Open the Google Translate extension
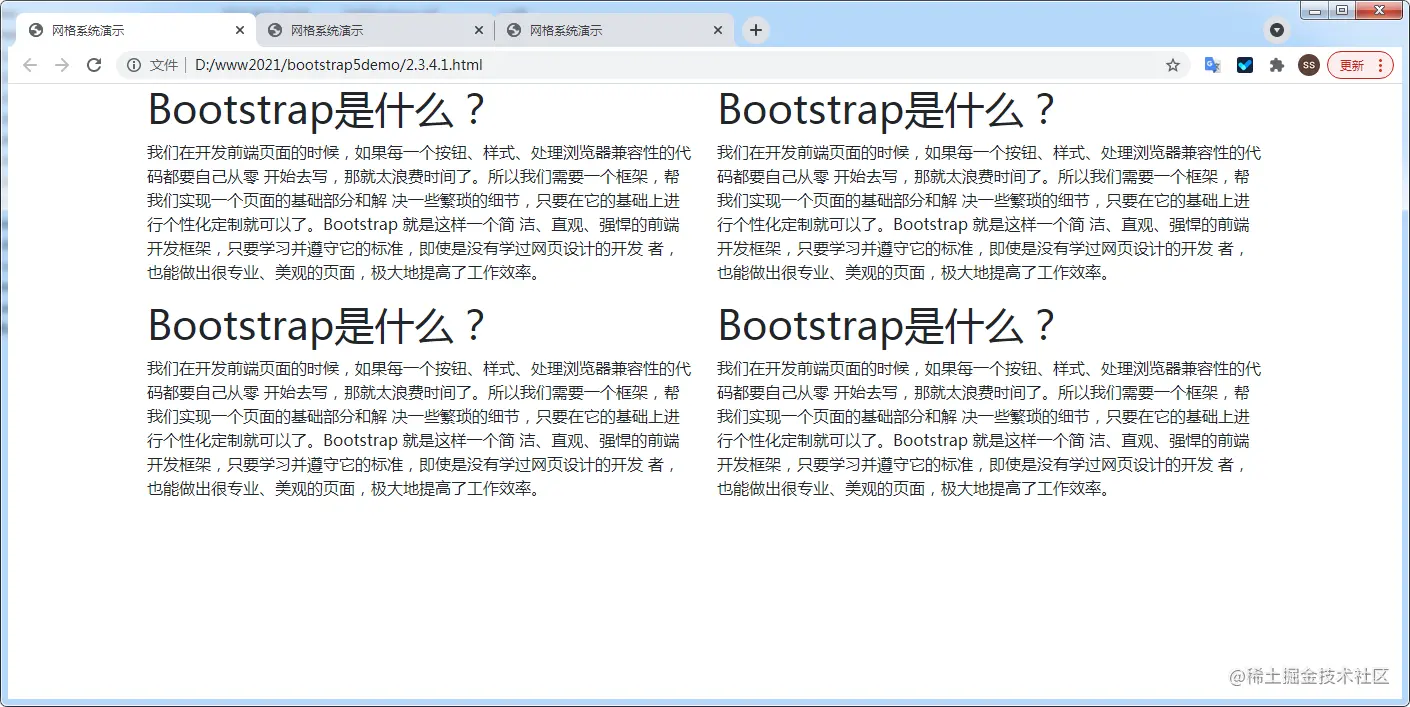 coord(1212,65)
